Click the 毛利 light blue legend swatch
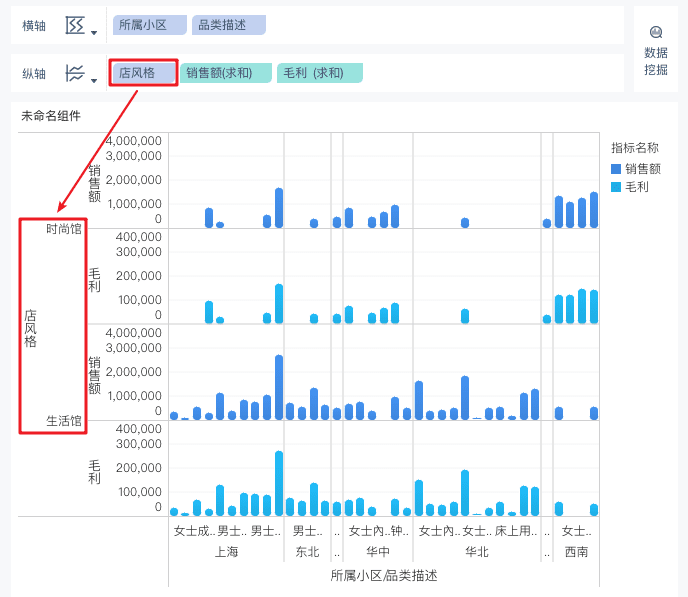 click(616, 187)
